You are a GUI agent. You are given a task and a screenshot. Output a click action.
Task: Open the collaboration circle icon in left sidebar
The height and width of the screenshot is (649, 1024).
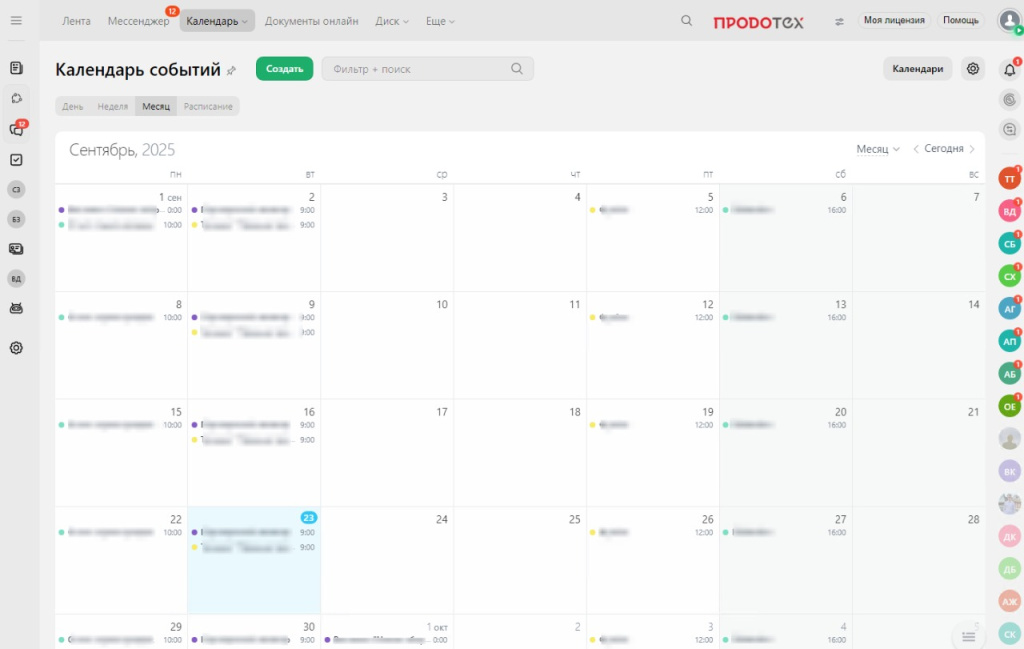[x=16, y=99]
